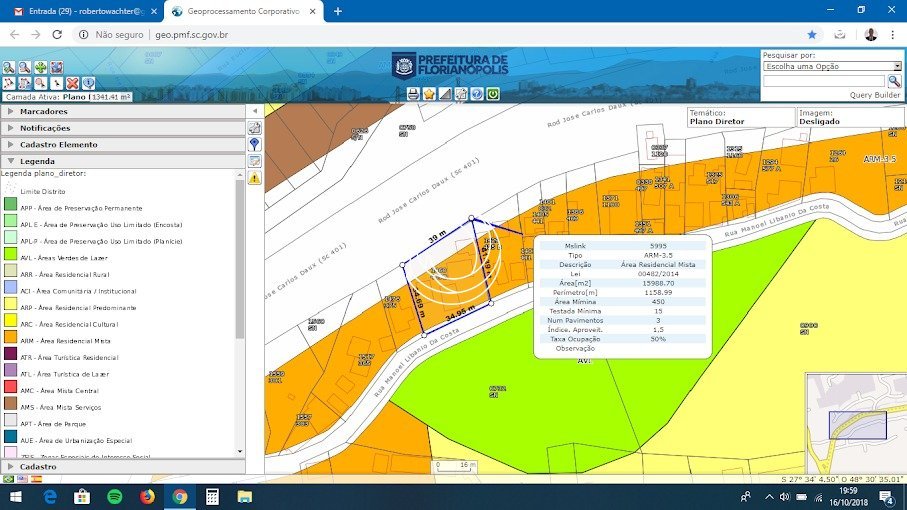Click the AMC red legend swatch
This screenshot has width=907, height=510.
[x=10, y=386]
